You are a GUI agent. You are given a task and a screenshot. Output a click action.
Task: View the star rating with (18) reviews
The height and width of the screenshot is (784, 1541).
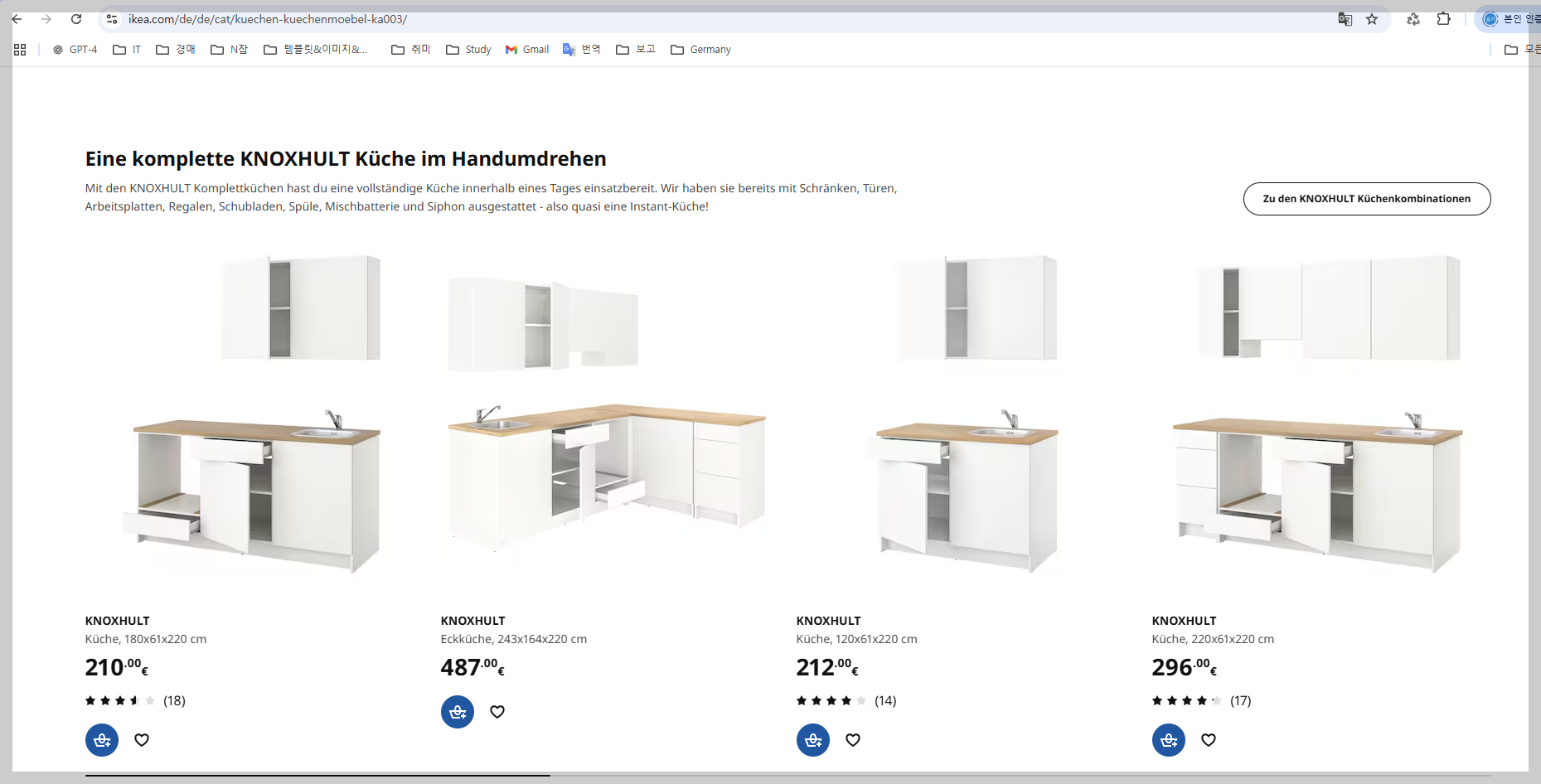(x=135, y=701)
